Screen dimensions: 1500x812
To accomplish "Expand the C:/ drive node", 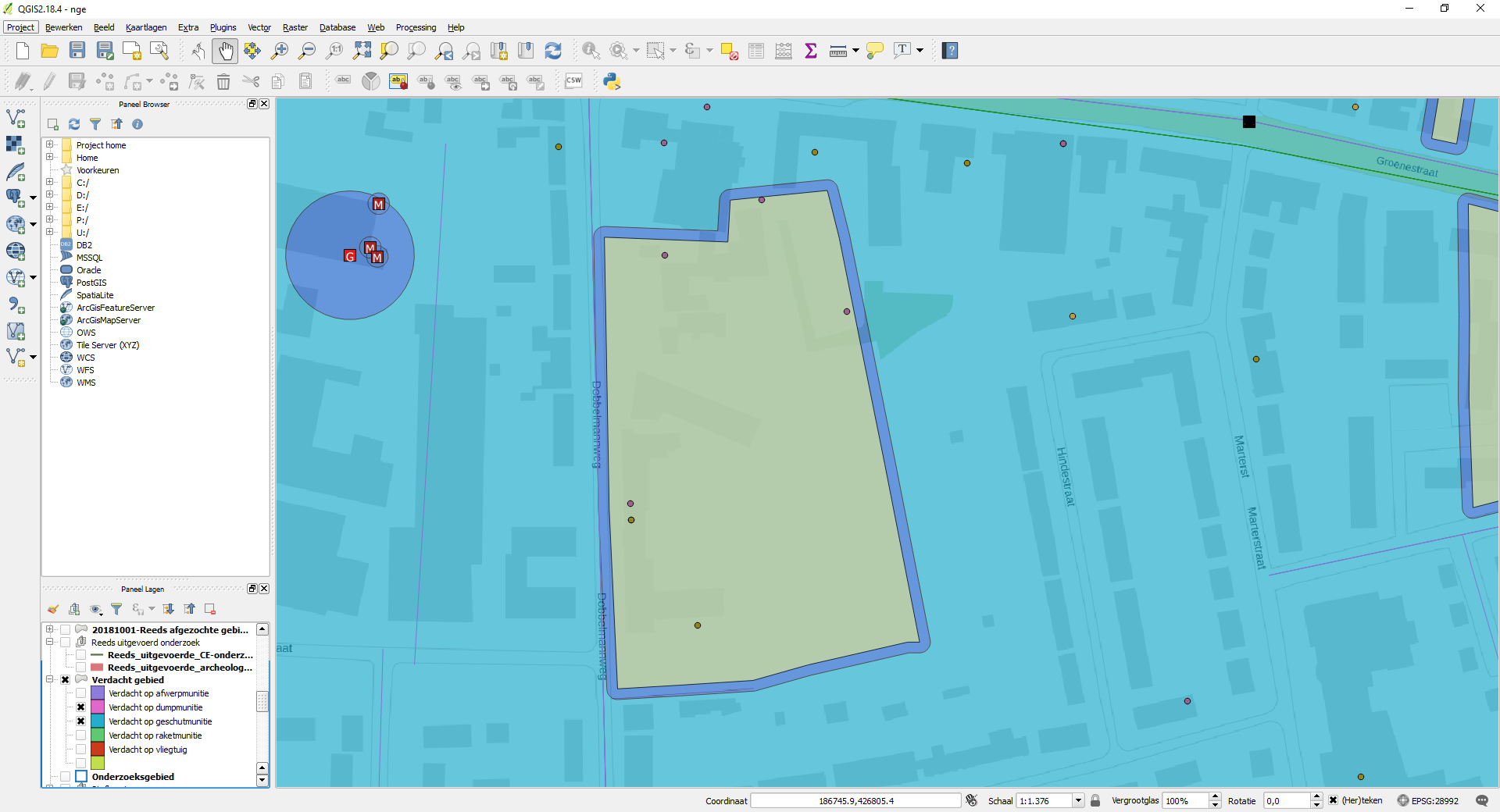I will pos(49,182).
